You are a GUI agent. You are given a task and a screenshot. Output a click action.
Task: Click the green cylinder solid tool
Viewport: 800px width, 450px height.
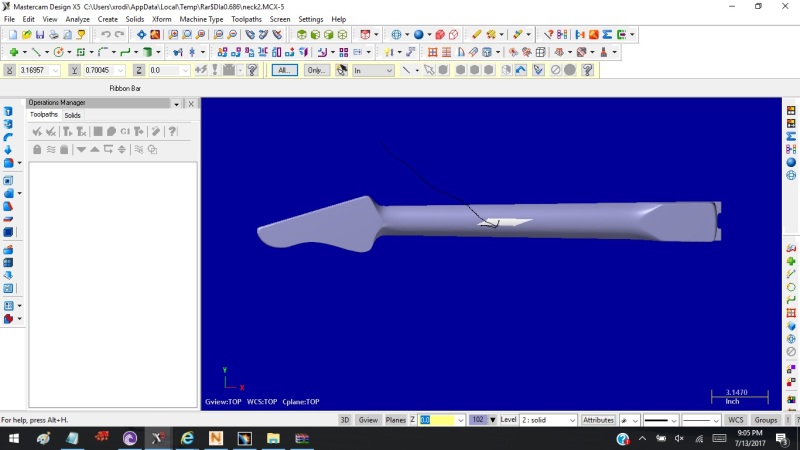[x=147, y=52]
